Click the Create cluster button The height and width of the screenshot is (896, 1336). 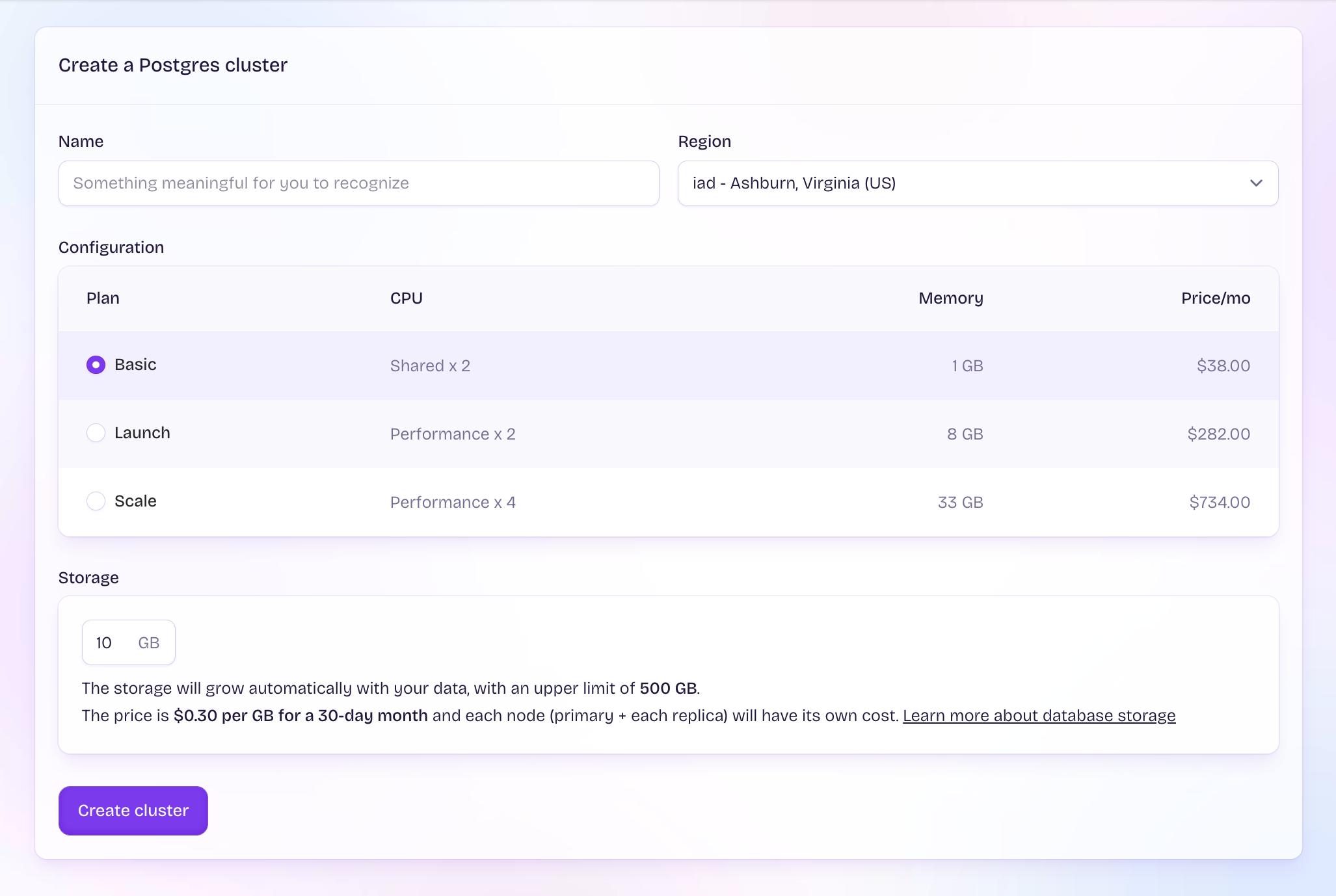[133, 811]
